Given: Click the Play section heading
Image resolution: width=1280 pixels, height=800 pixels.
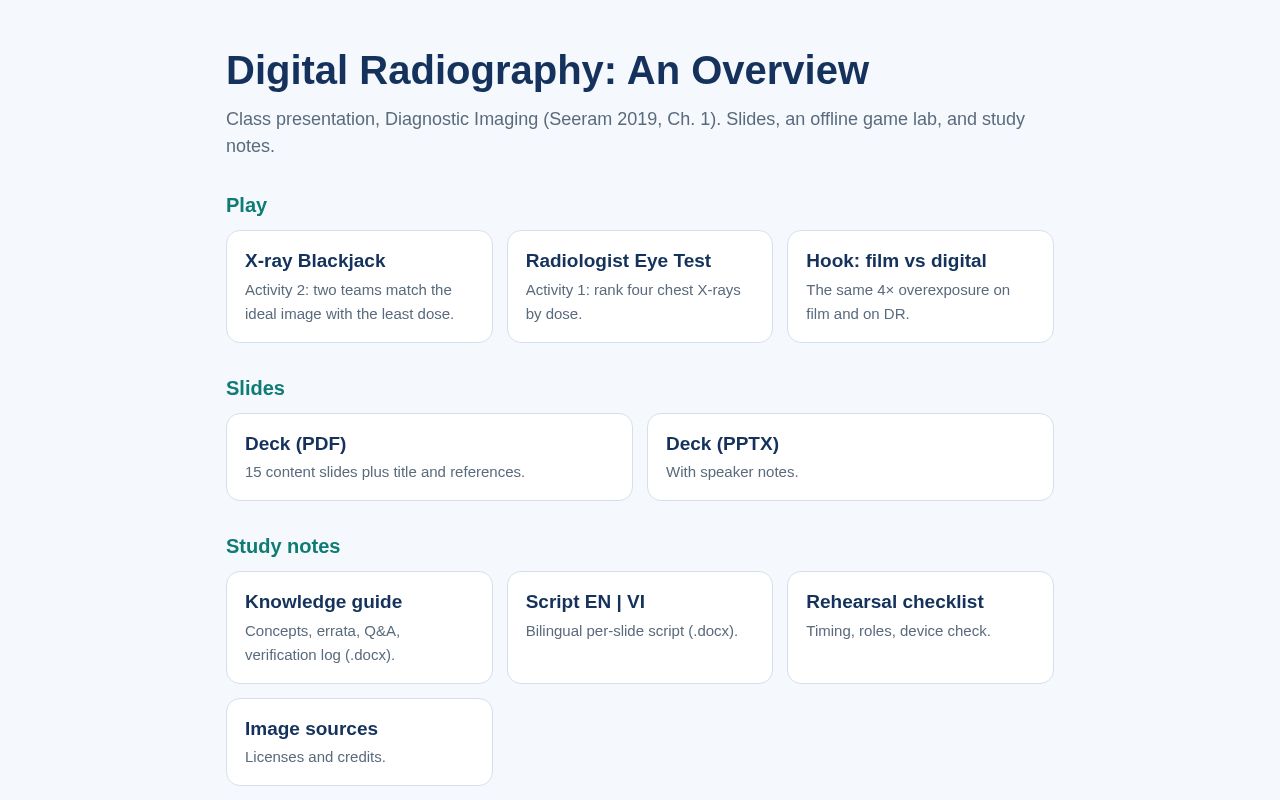Looking at the screenshot, I should click(246, 205).
